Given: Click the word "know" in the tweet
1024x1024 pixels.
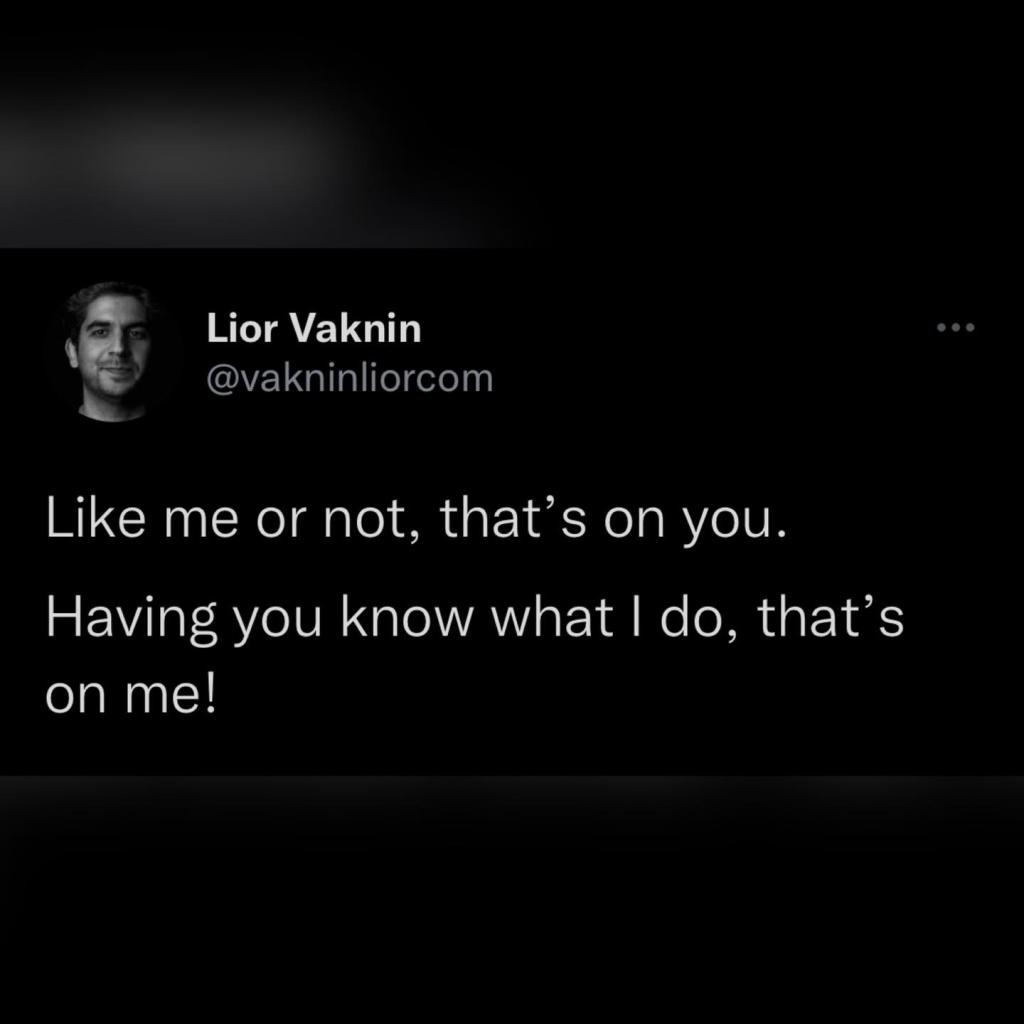Looking at the screenshot, I should pyautogui.click(x=406, y=616).
